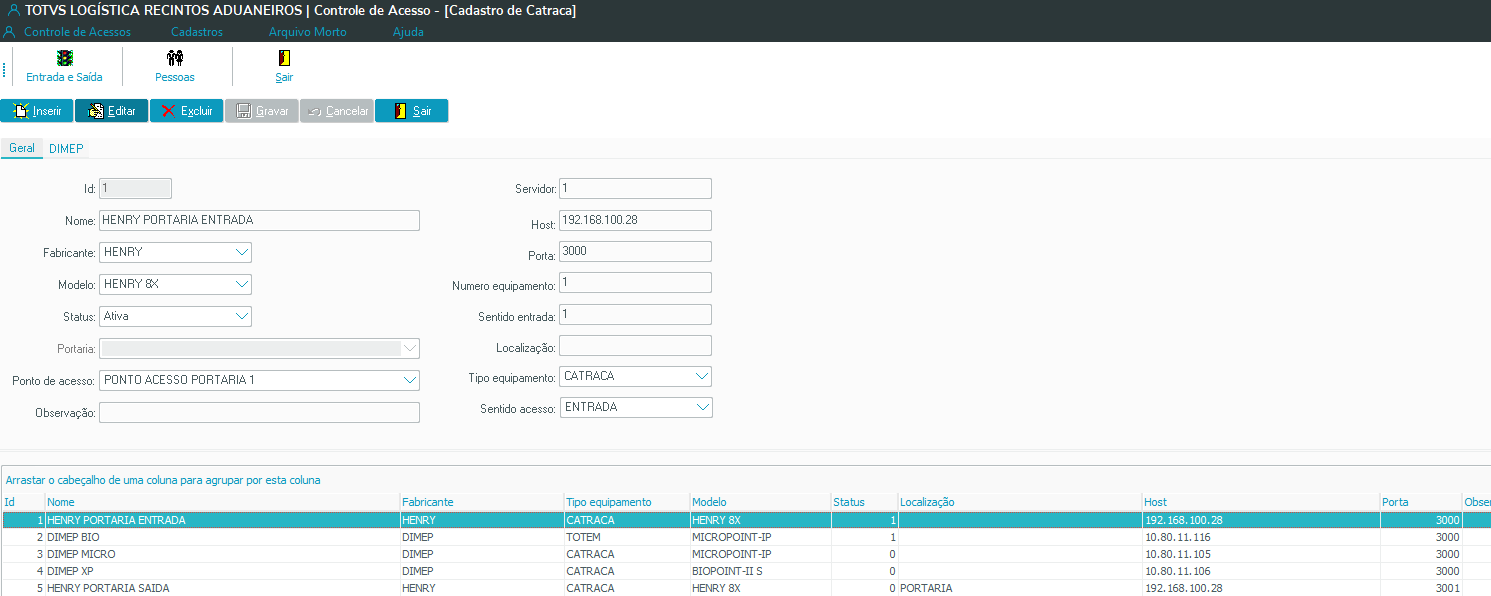Open the Arquivo Morto menu
The height and width of the screenshot is (596, 1491).
(308, 32)
